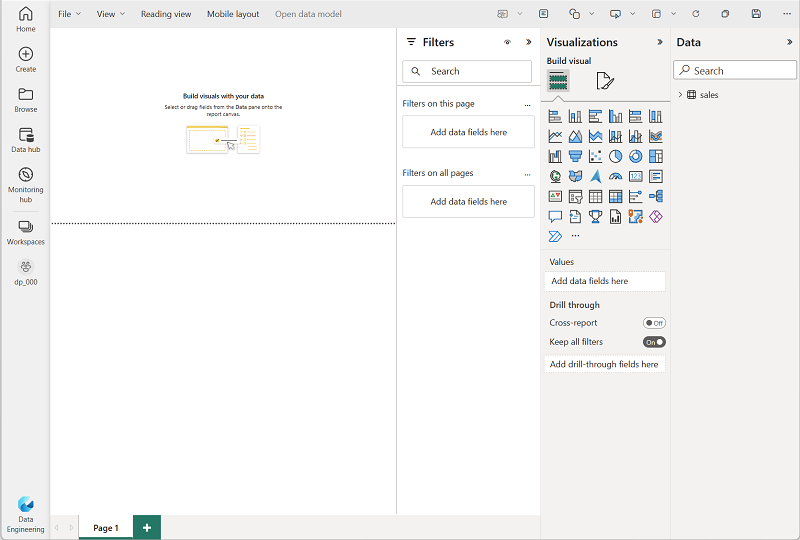The height and width of the screenshot is (540, 800).
Task: Open Data hub in left navigation
Action: (26, 140)
